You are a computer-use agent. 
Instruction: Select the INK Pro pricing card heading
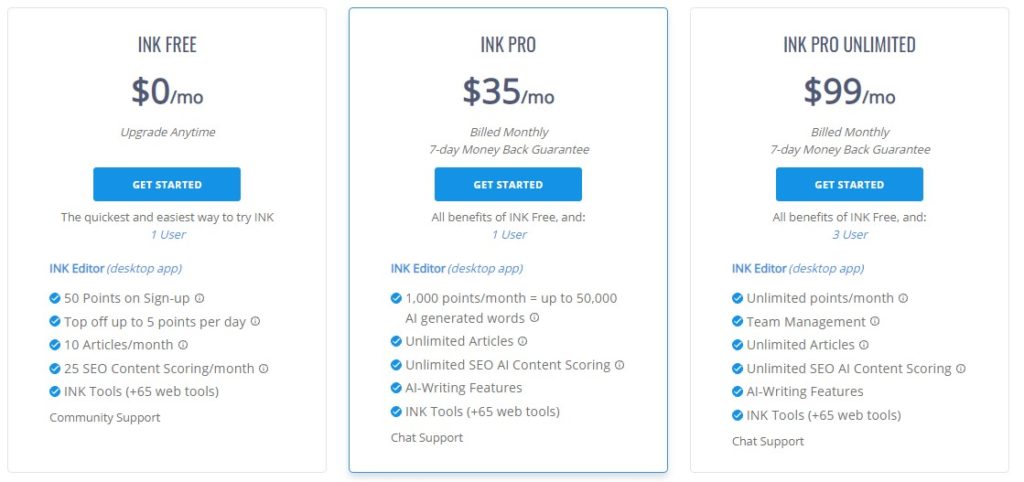pyautogui.click(x=508, y=44)
